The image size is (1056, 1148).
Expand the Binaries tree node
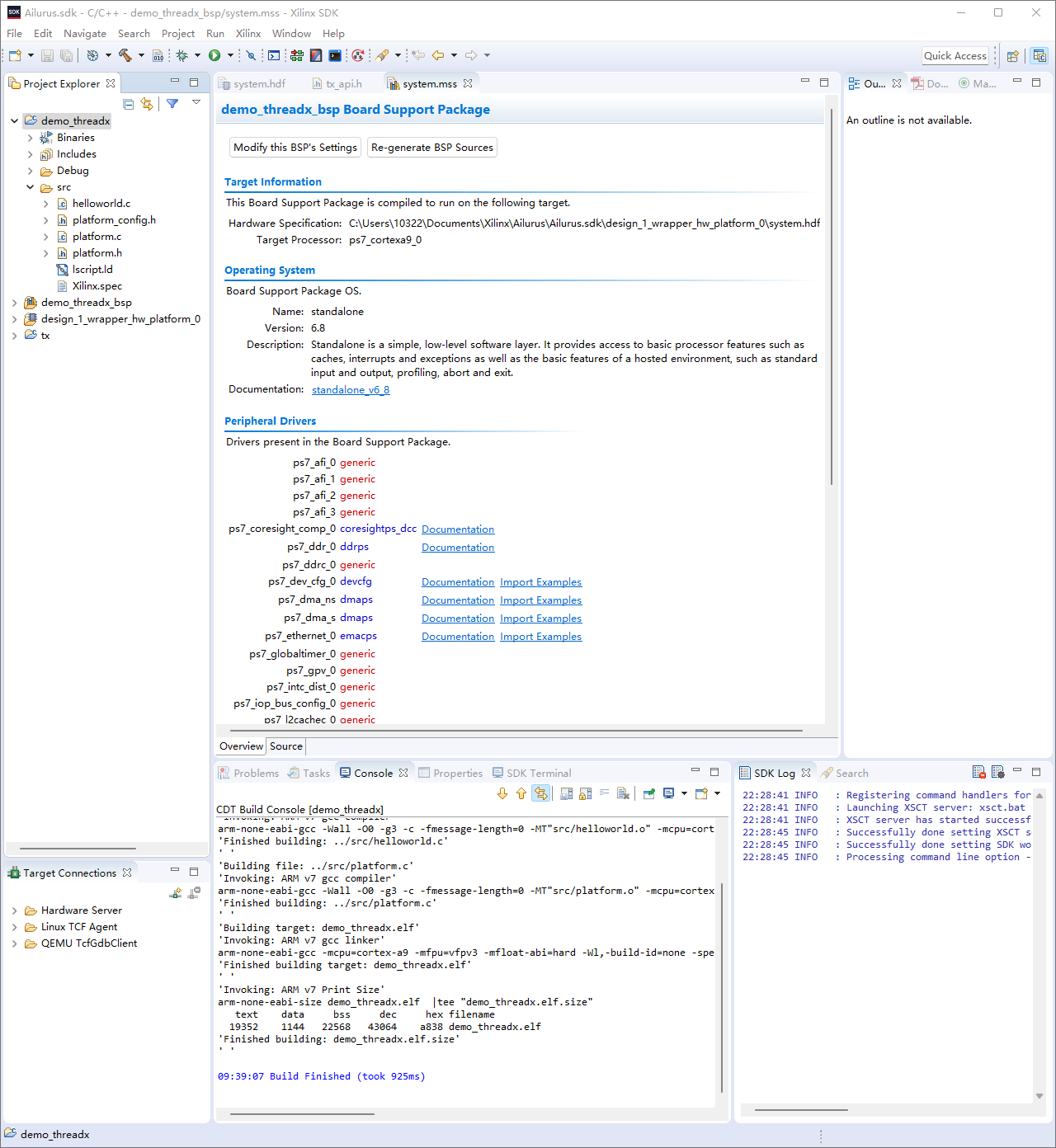coord(31,138)
